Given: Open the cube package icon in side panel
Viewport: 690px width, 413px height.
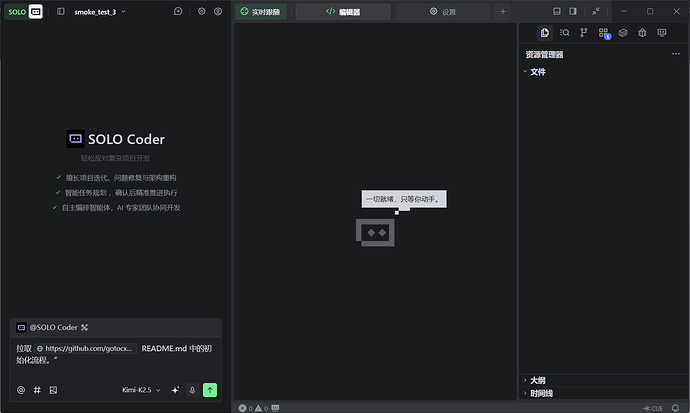Looking at the screenshot, I should tap(623, 33).
